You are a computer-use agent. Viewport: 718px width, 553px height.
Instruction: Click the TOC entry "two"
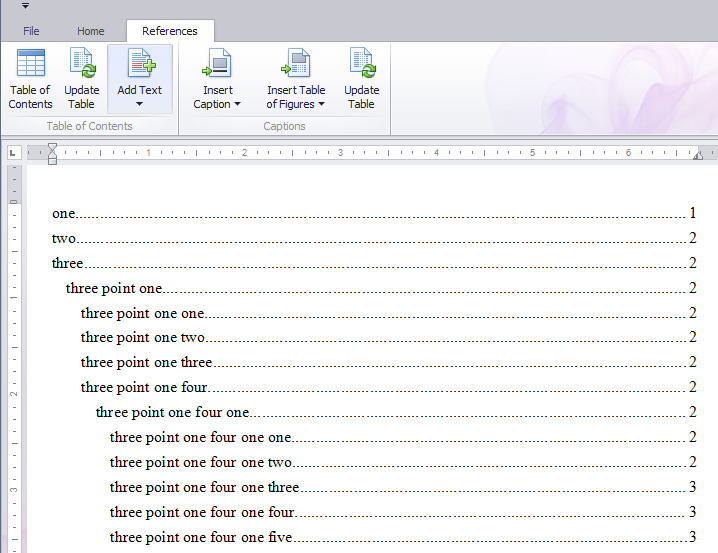click(64, 238)
